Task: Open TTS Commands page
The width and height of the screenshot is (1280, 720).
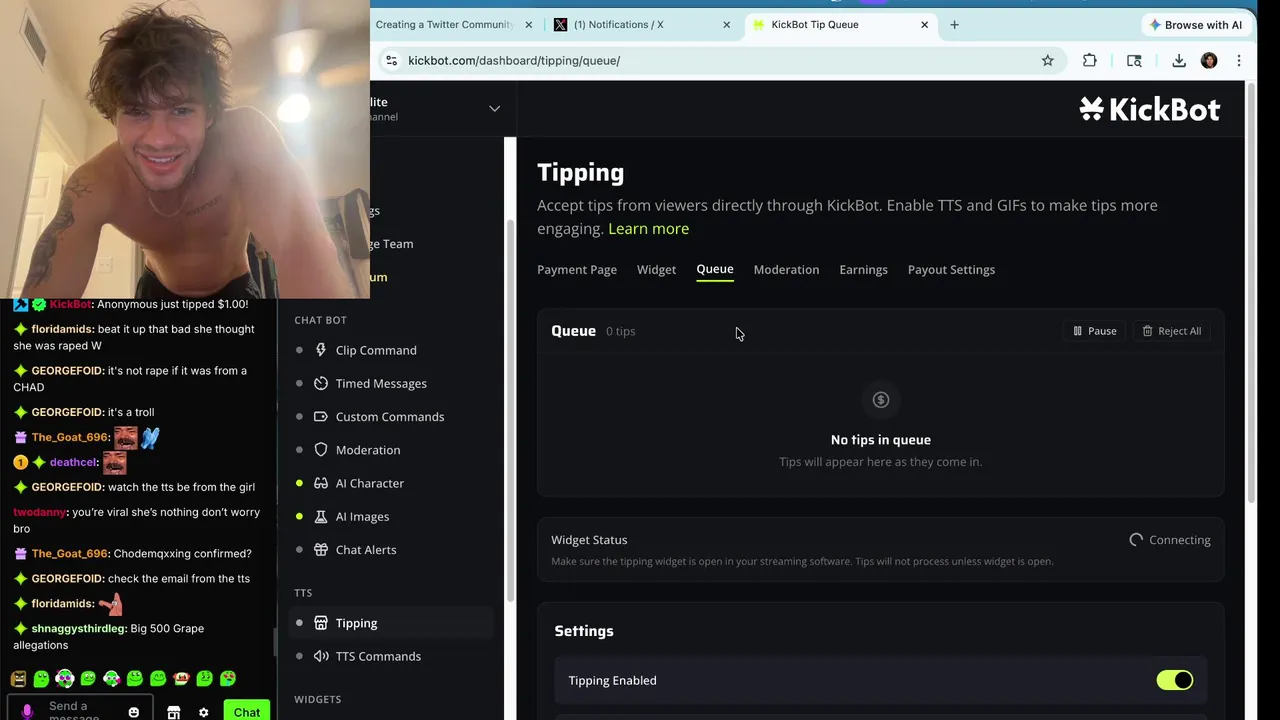Action: (x=378, y=656)
